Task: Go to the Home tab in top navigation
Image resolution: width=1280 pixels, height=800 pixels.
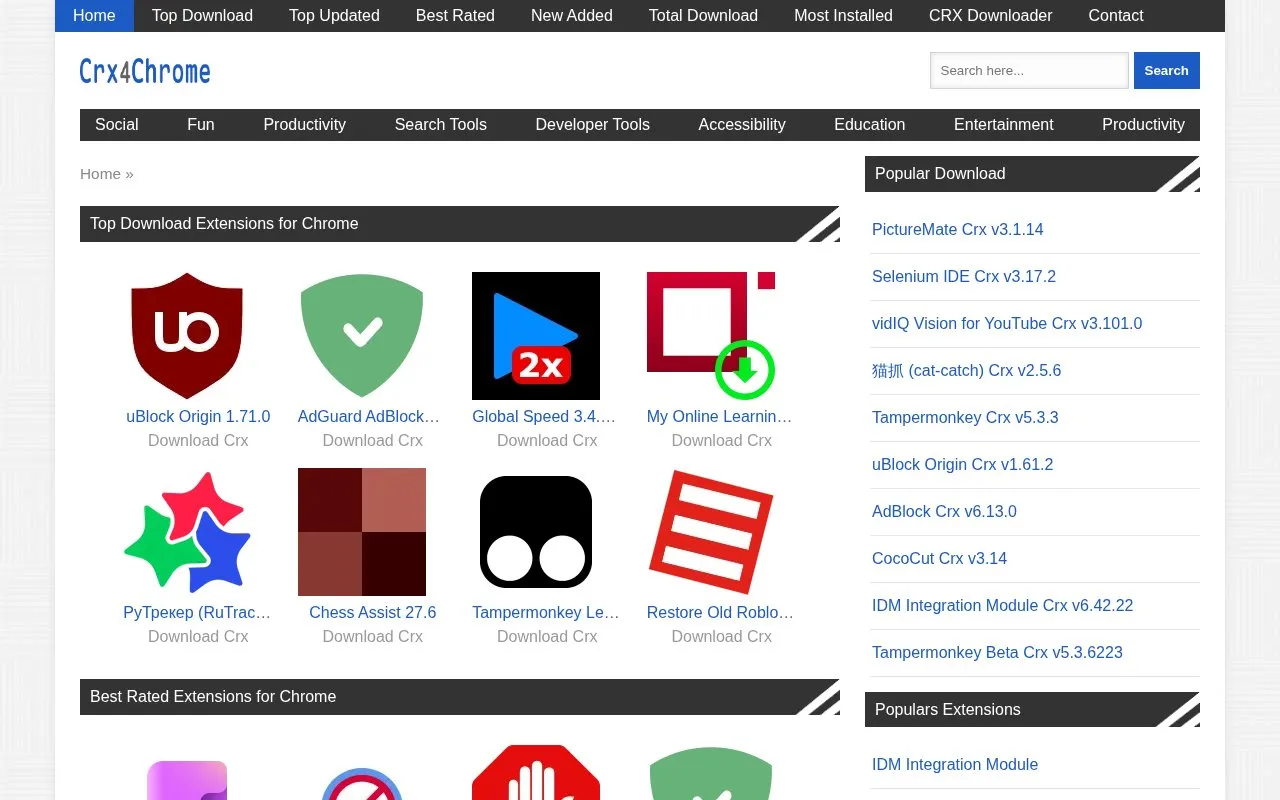Action: pos(94,16)
